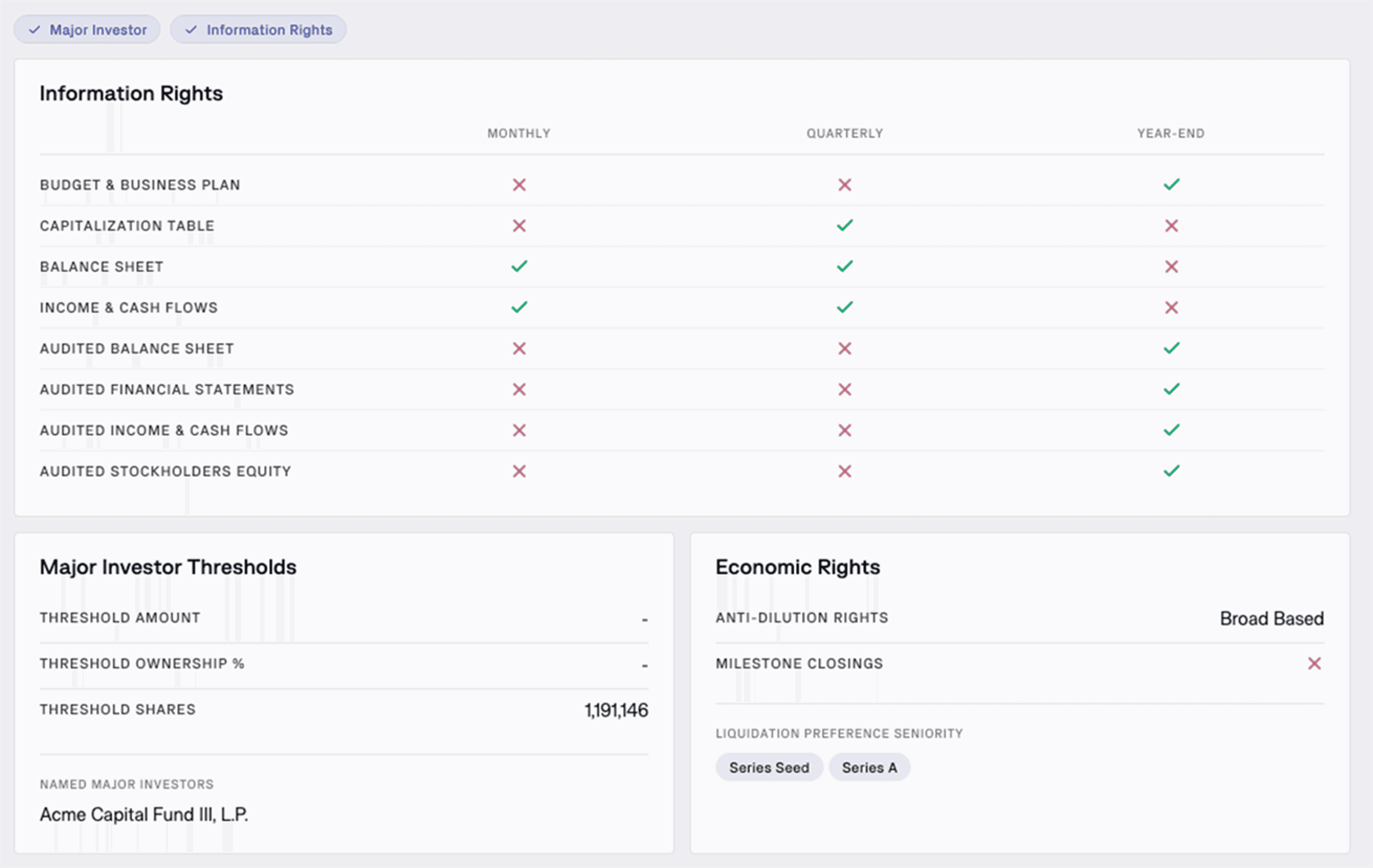Click quarterly checkmark for Capitalization Table

point(844,226)
